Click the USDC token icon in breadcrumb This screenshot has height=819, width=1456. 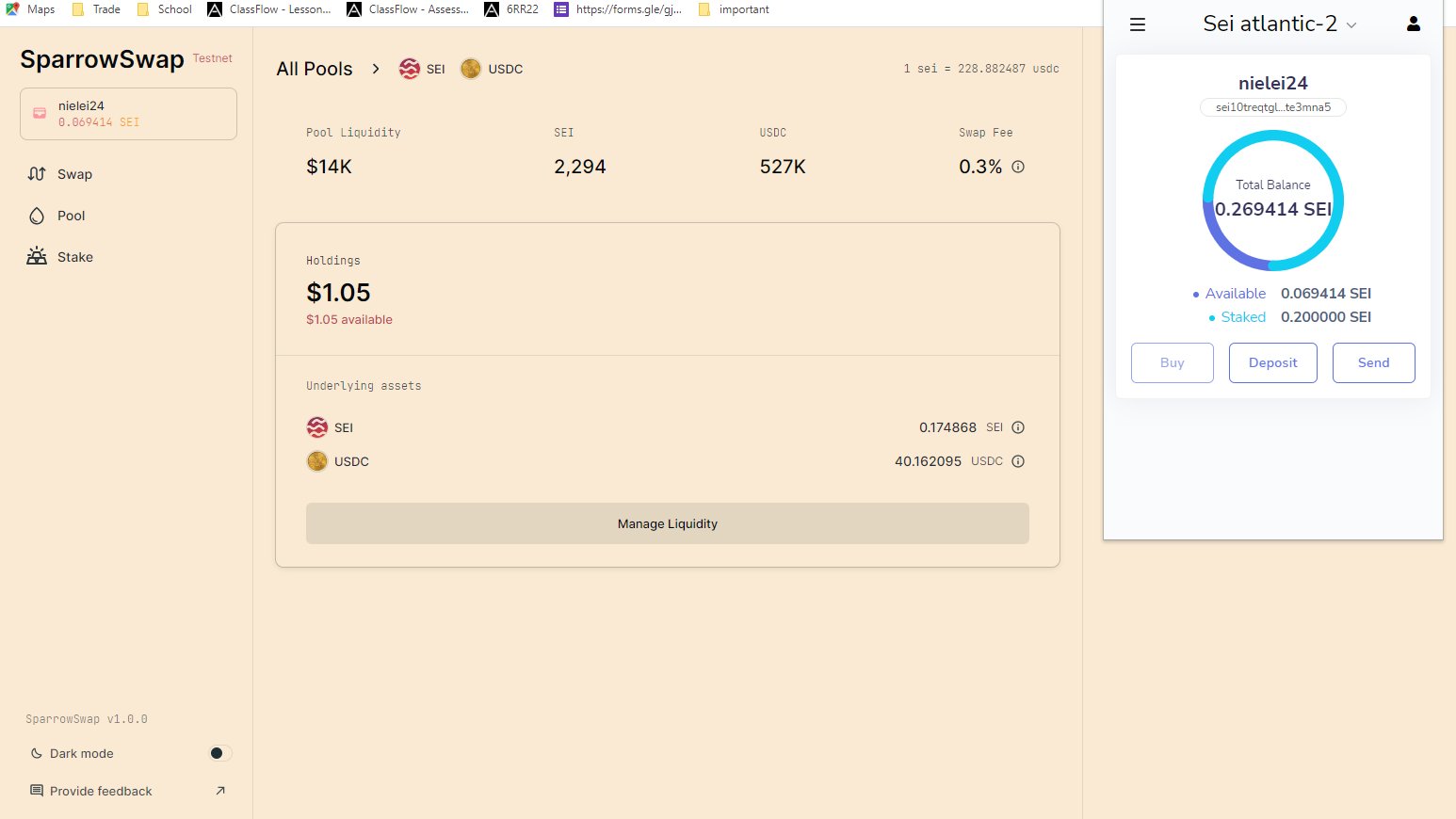coord(471,69)
